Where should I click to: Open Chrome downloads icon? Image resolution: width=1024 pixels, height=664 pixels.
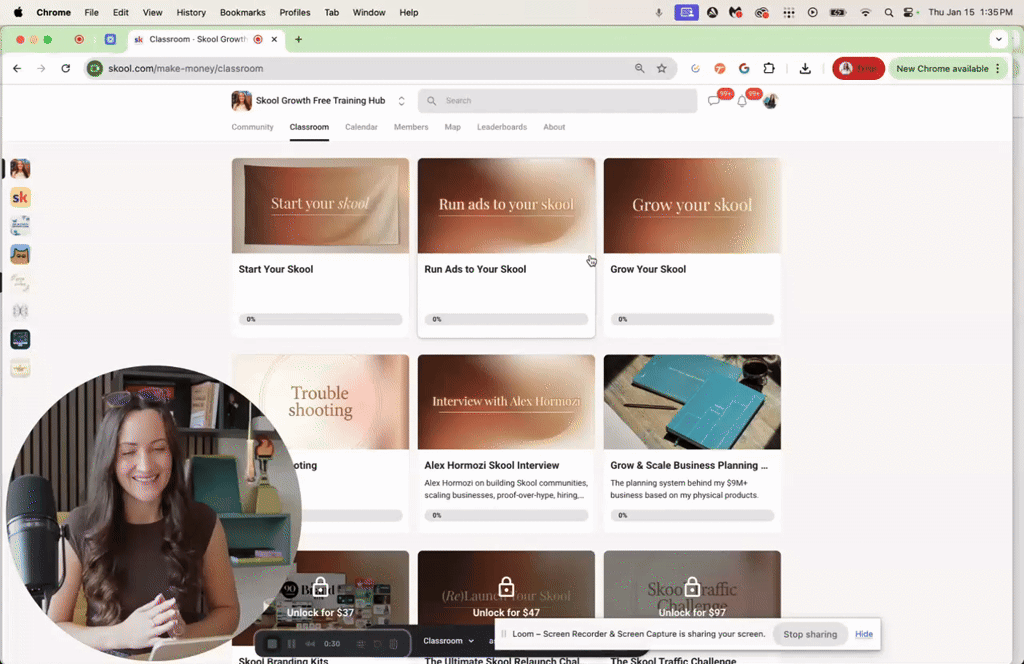[x=805, y=68]
